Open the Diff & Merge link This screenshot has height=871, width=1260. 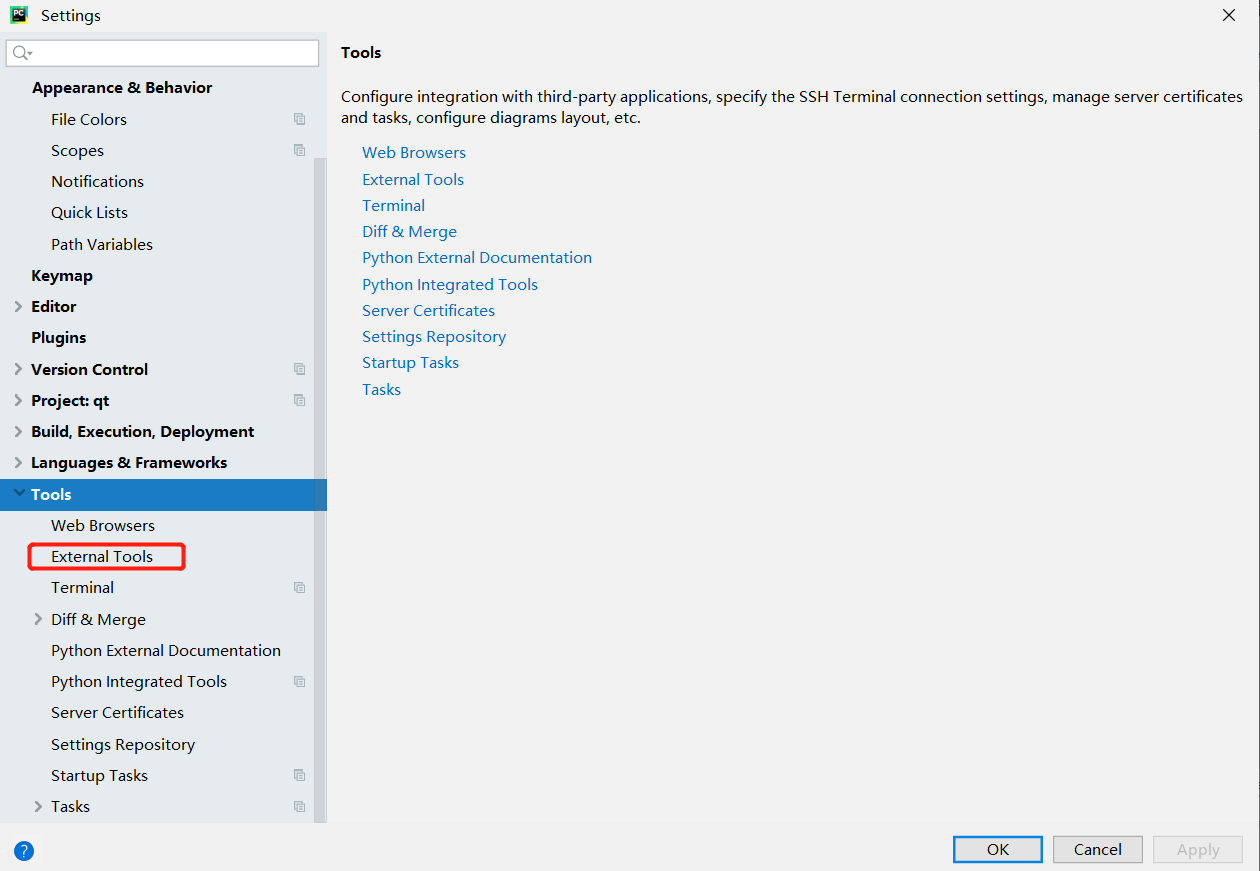pos(409,232)
